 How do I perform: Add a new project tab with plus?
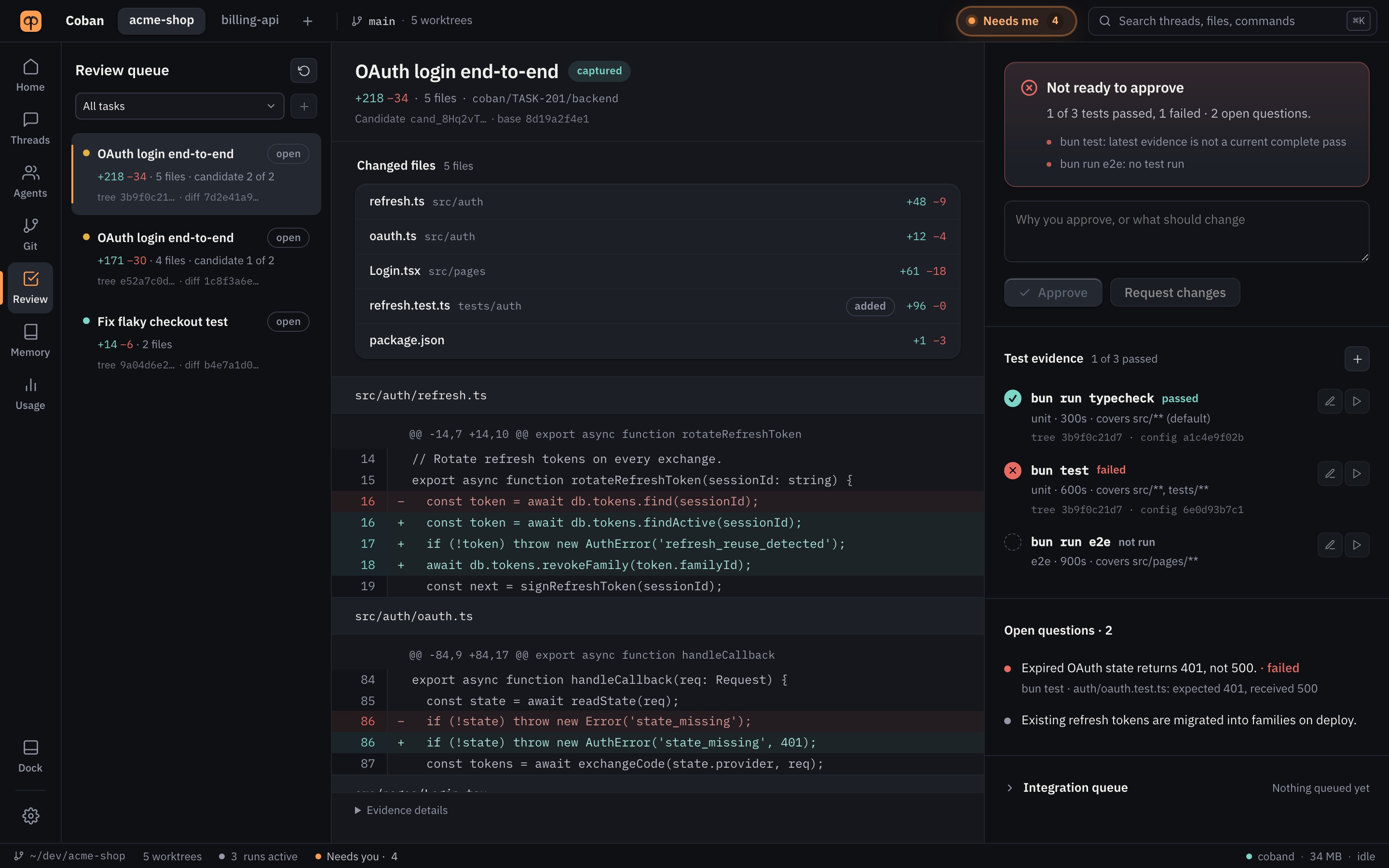tap(308, 21)
